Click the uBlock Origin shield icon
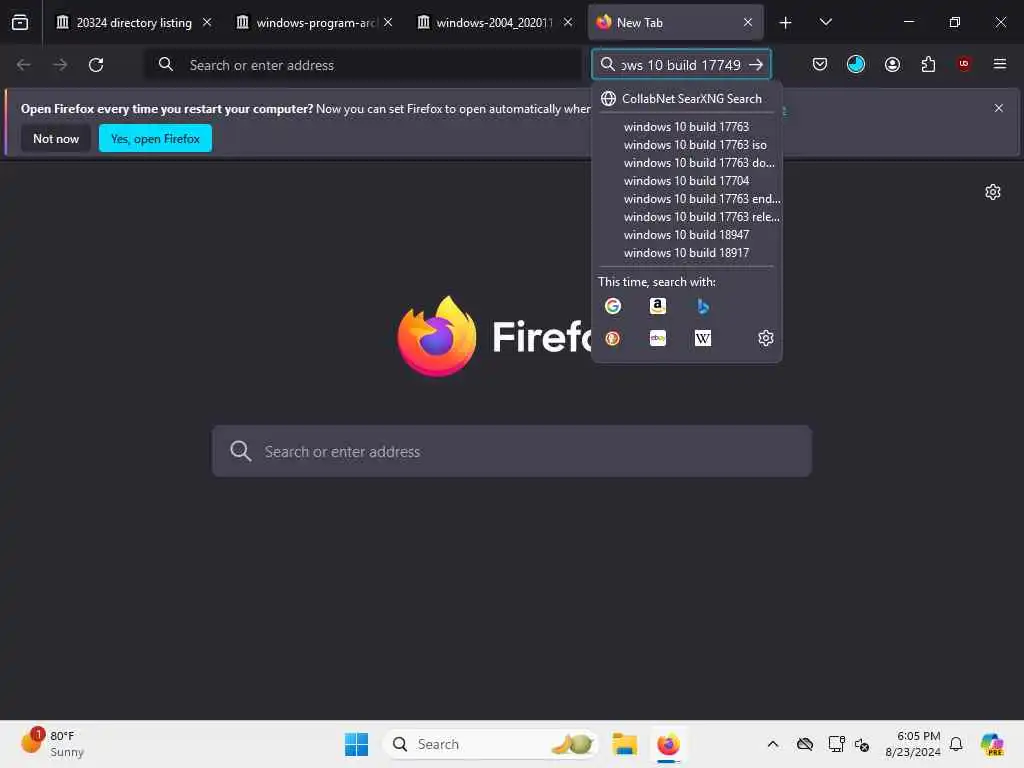Viewport: 1024px width, 768px height. [964, 64]
